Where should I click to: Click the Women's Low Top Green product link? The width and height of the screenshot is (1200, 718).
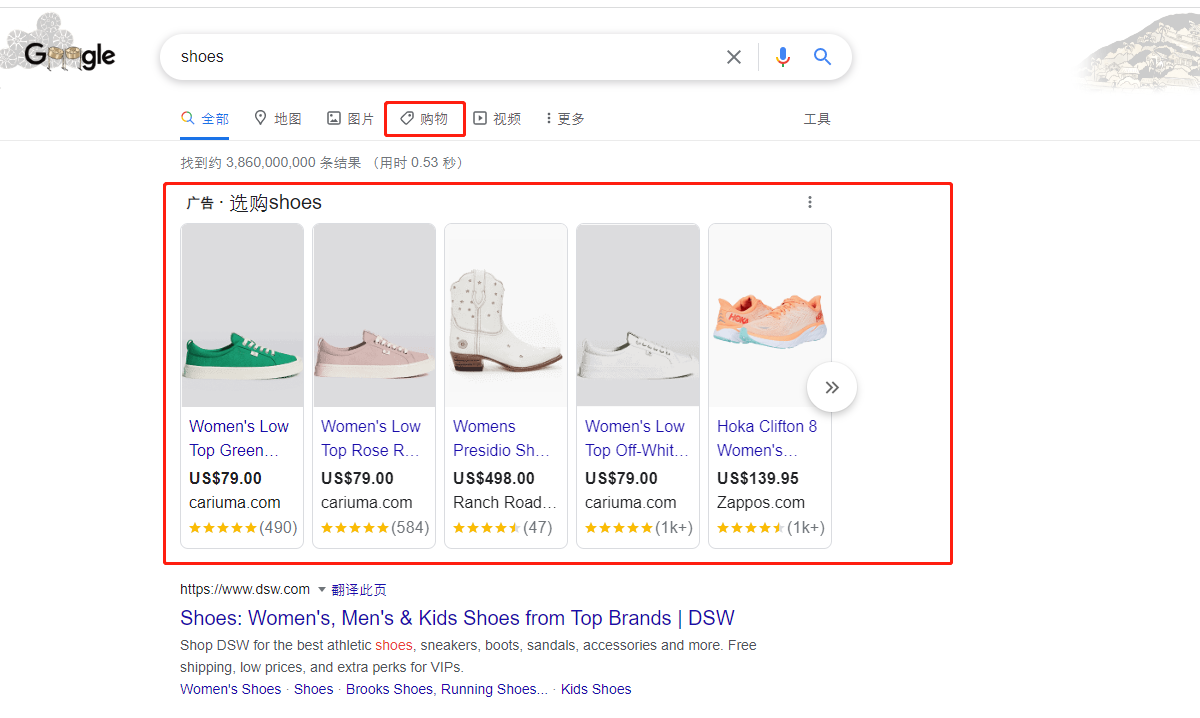coord(239,436)
